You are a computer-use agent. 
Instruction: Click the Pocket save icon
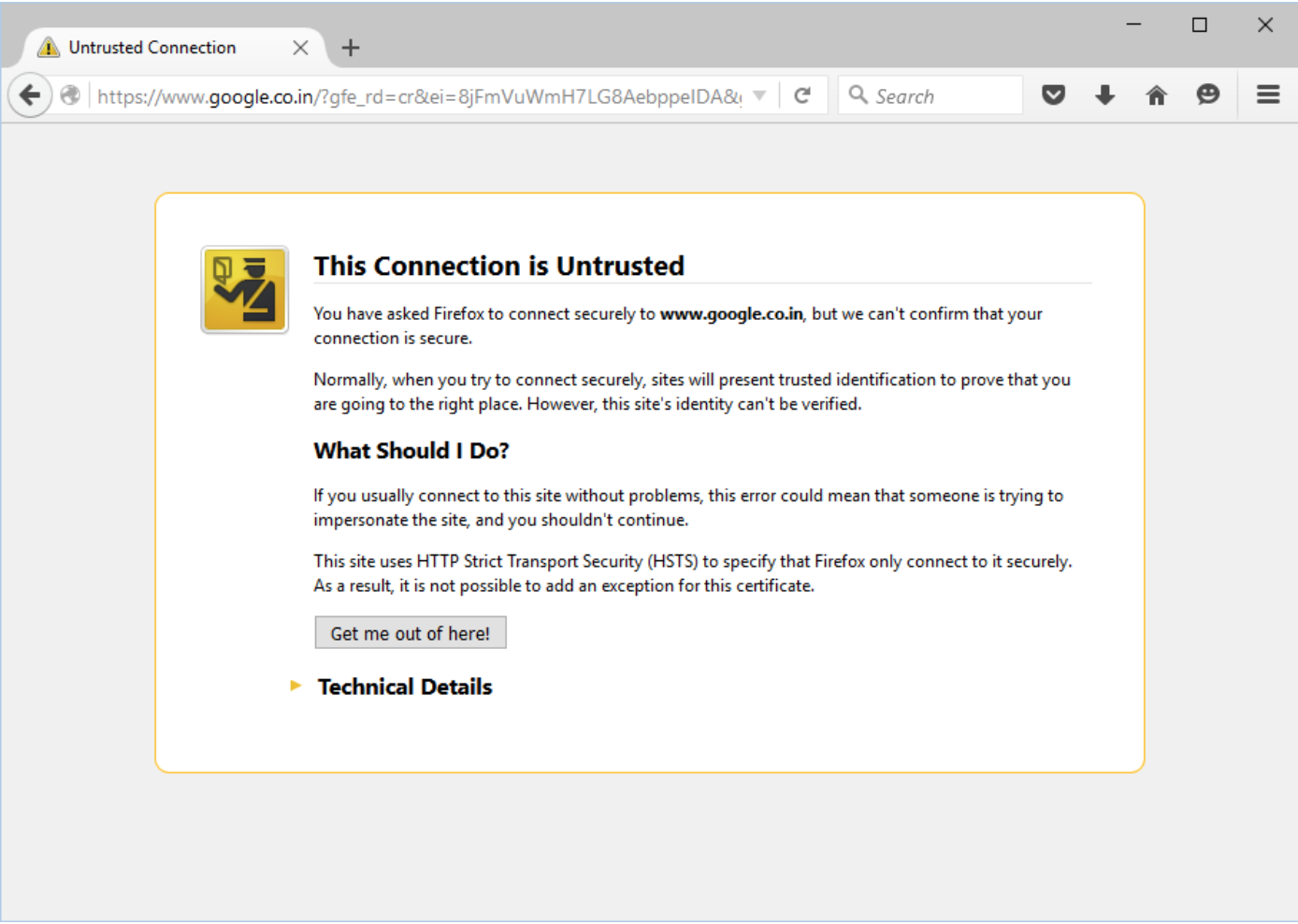pyautogui.click(x=1054, y=95)
